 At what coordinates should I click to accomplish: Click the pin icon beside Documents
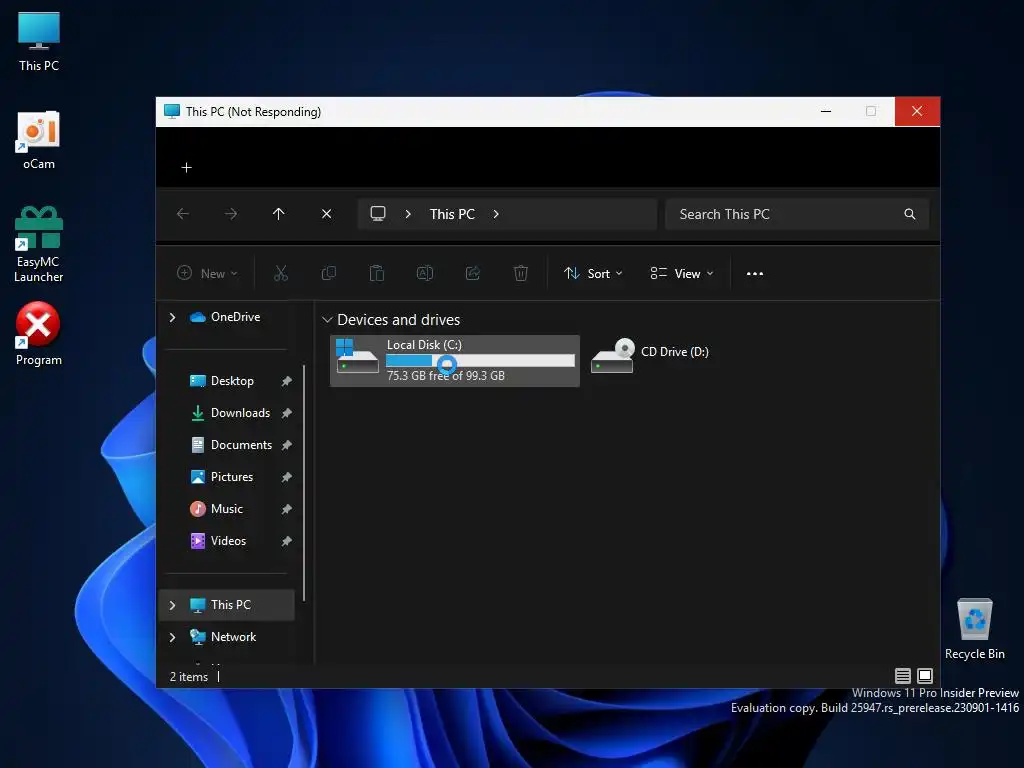click(286, 445)
